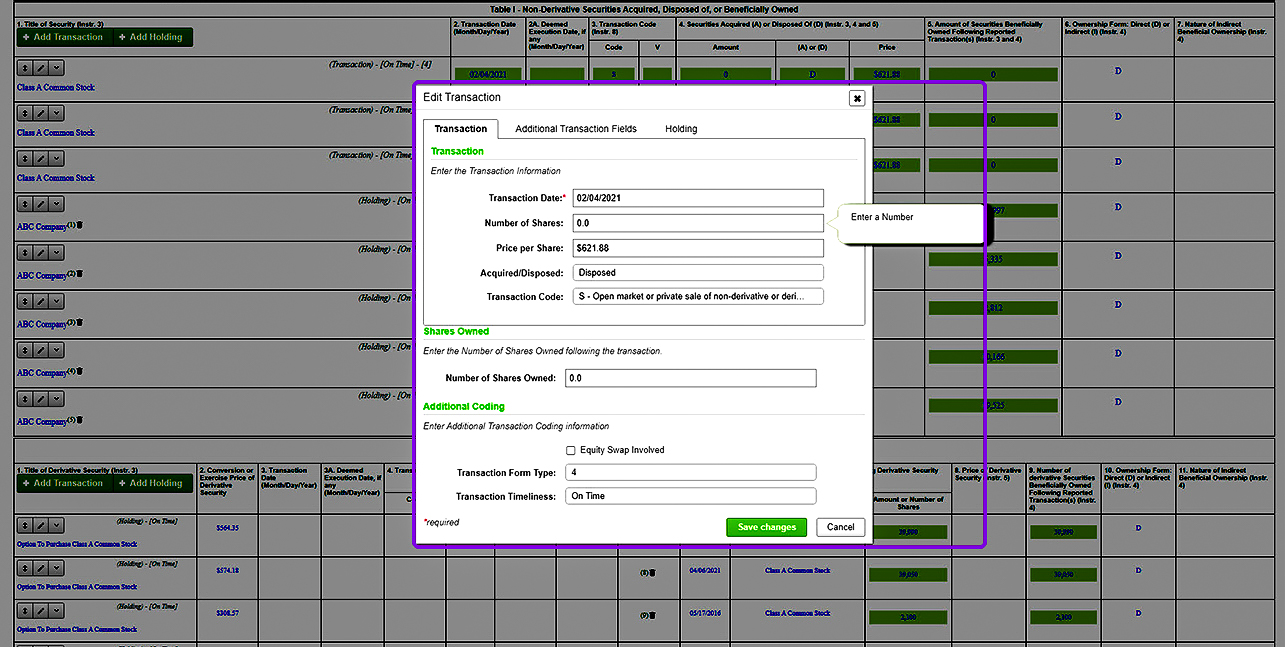1285x647 pixels.
Task: Click reorder icon on the $574.18 option row
Action: coord(25,568)
